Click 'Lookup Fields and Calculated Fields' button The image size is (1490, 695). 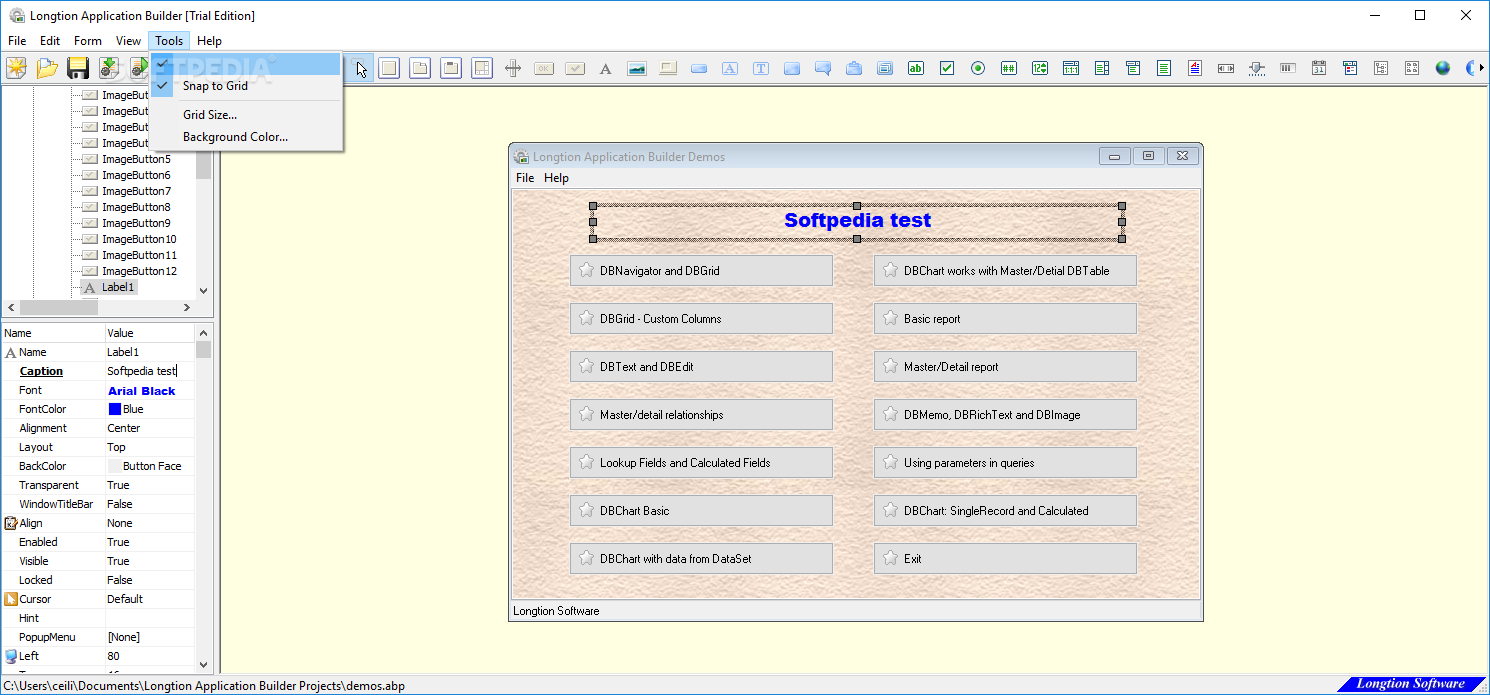click(701, 463)
